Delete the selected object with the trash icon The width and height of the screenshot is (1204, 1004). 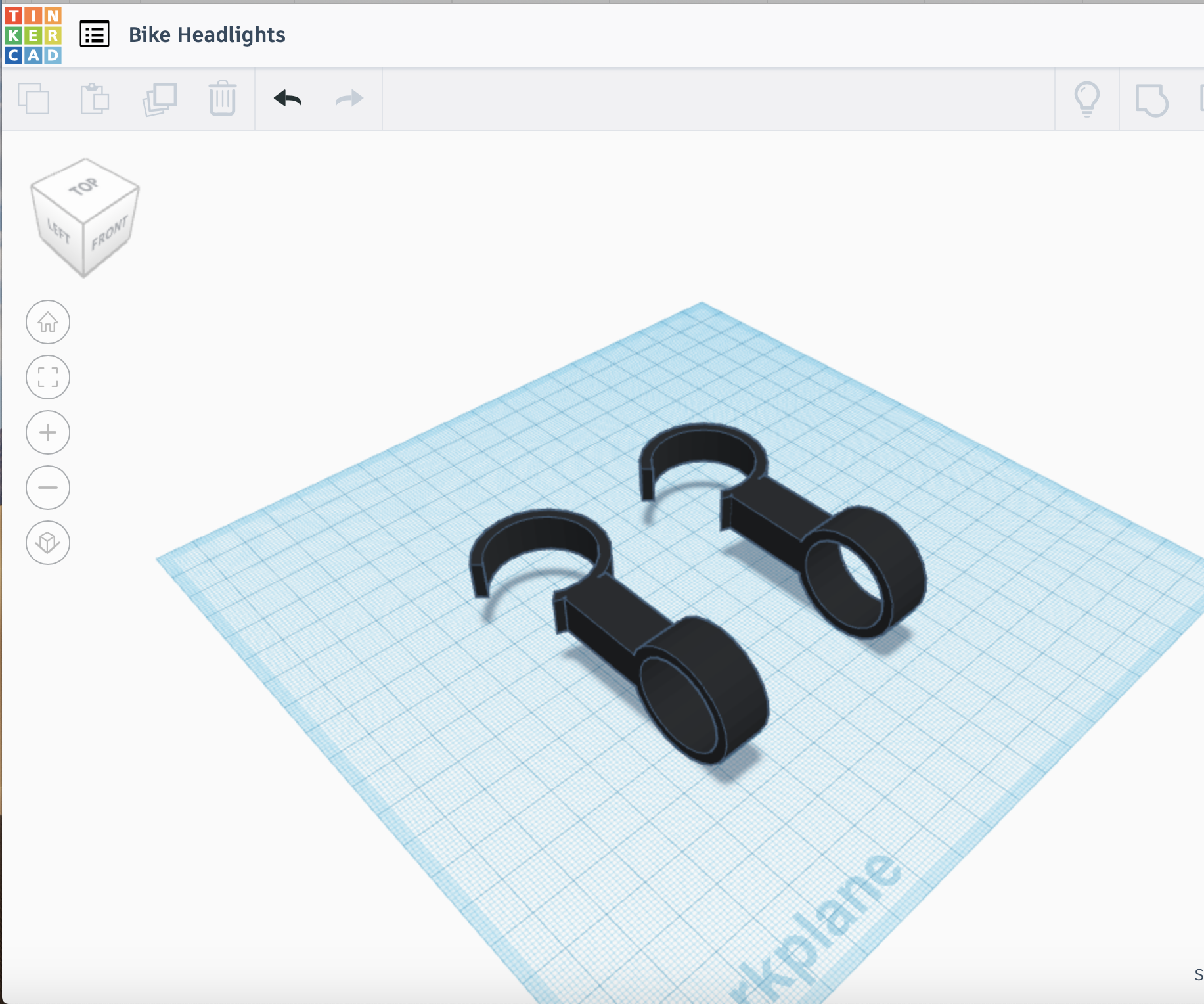tap(221, 99)
